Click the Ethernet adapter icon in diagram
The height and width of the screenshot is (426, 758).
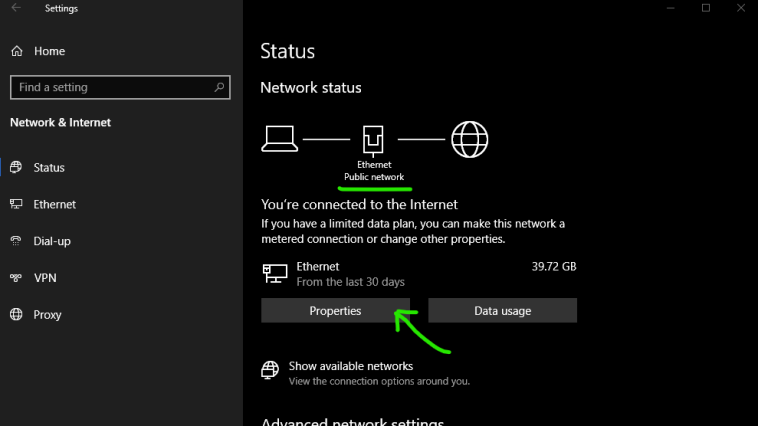click(373, 140)
